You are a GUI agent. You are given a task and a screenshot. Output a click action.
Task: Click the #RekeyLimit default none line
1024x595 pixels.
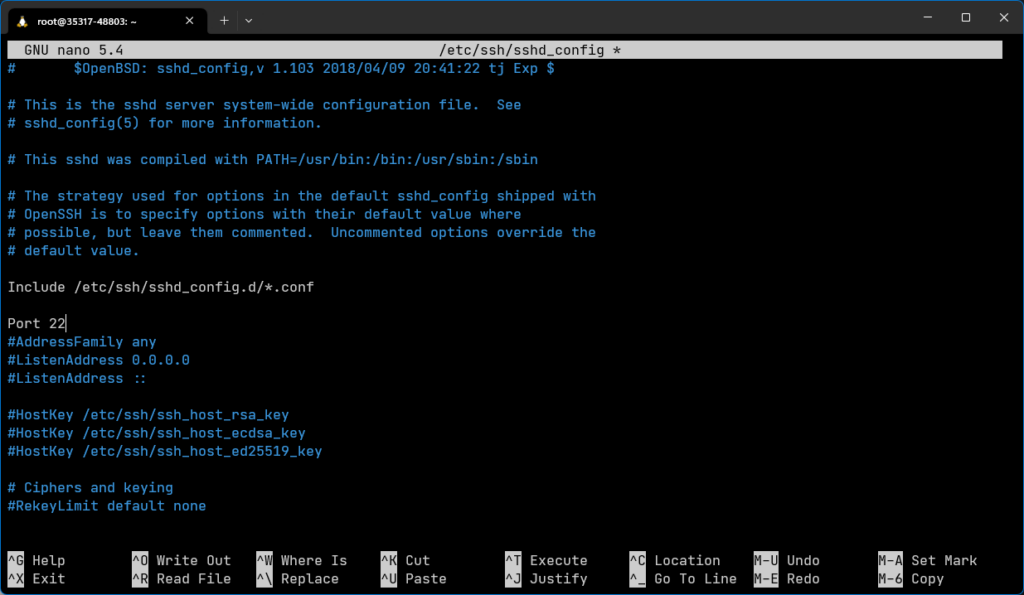click(106, 506)
